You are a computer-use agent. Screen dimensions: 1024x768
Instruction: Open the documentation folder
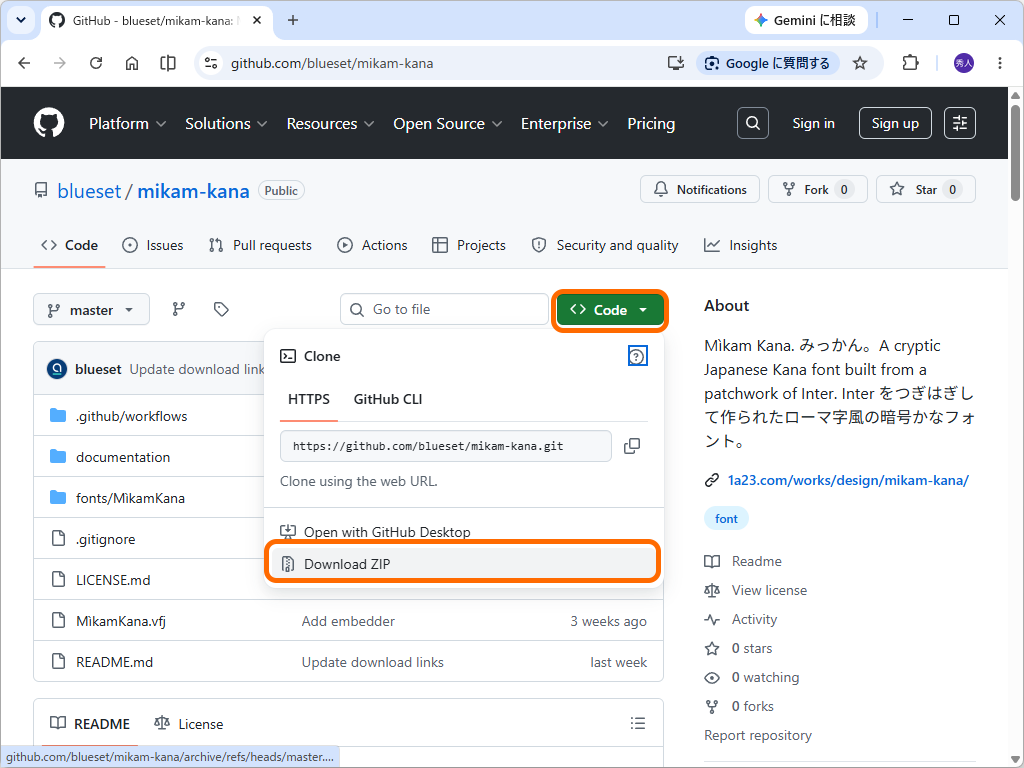(x=123, y=457)
